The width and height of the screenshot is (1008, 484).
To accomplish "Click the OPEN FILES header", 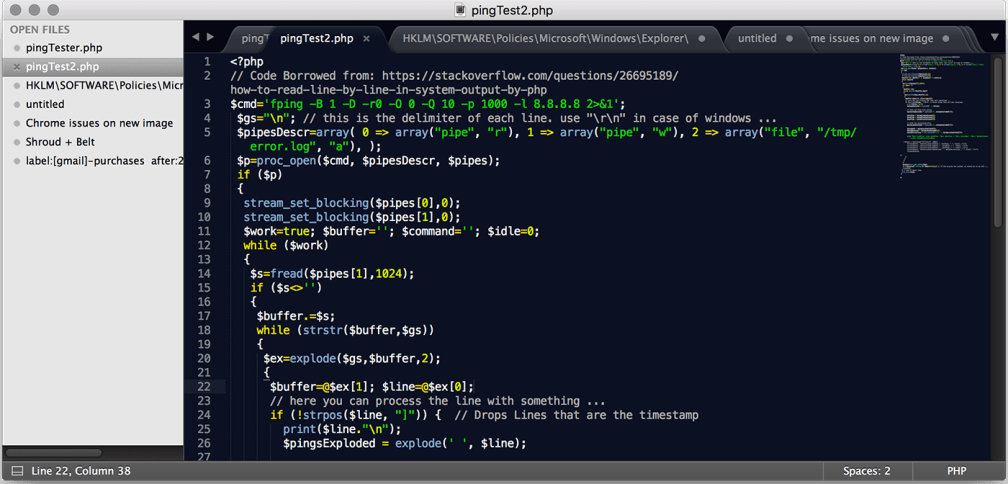I will [40, 30].
